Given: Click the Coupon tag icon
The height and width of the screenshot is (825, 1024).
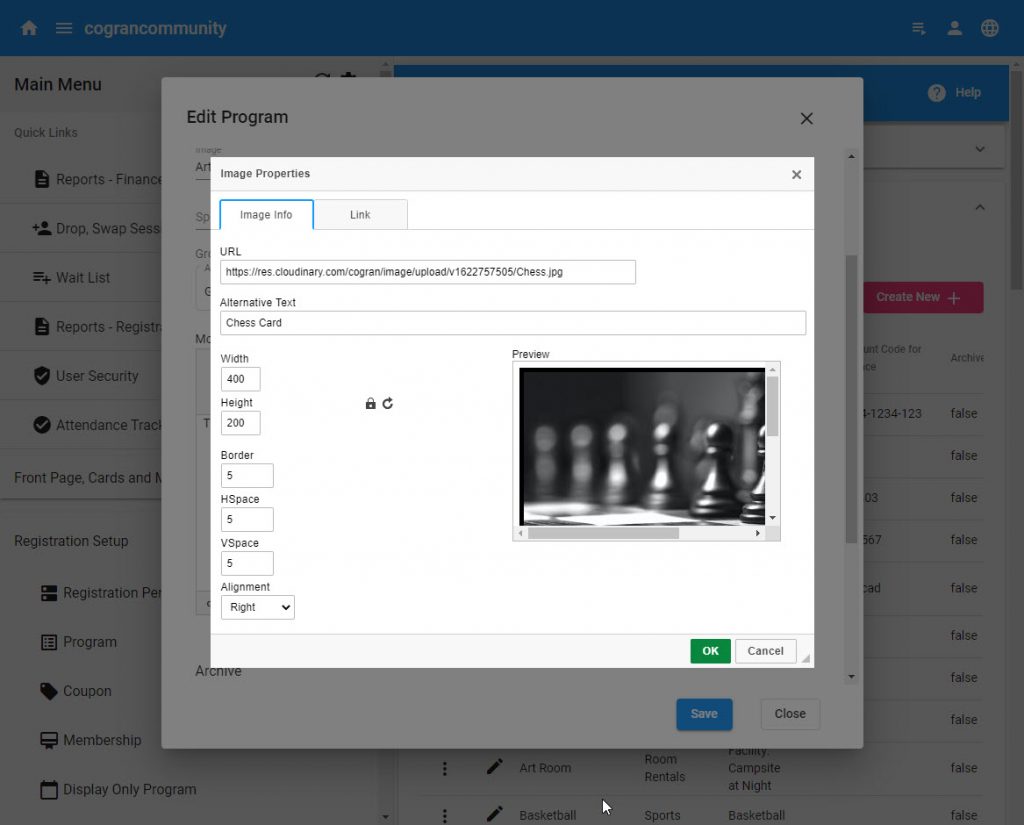Looking at the screenshot, I should (49, 691).
